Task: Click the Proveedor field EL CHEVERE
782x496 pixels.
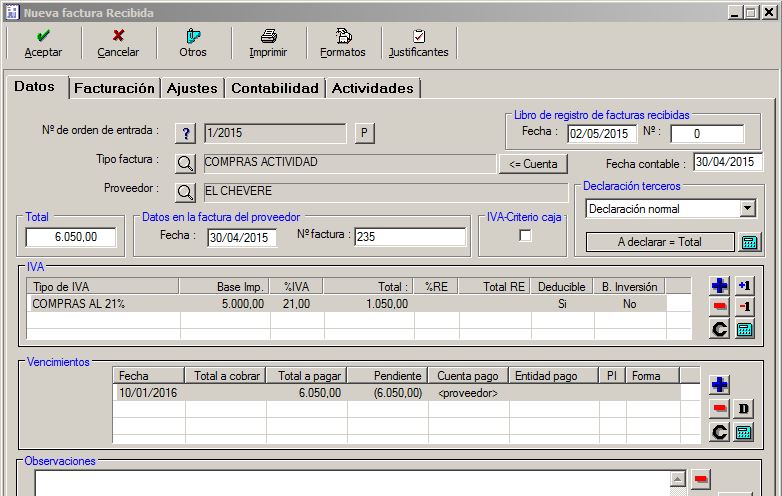Action: 386,192
